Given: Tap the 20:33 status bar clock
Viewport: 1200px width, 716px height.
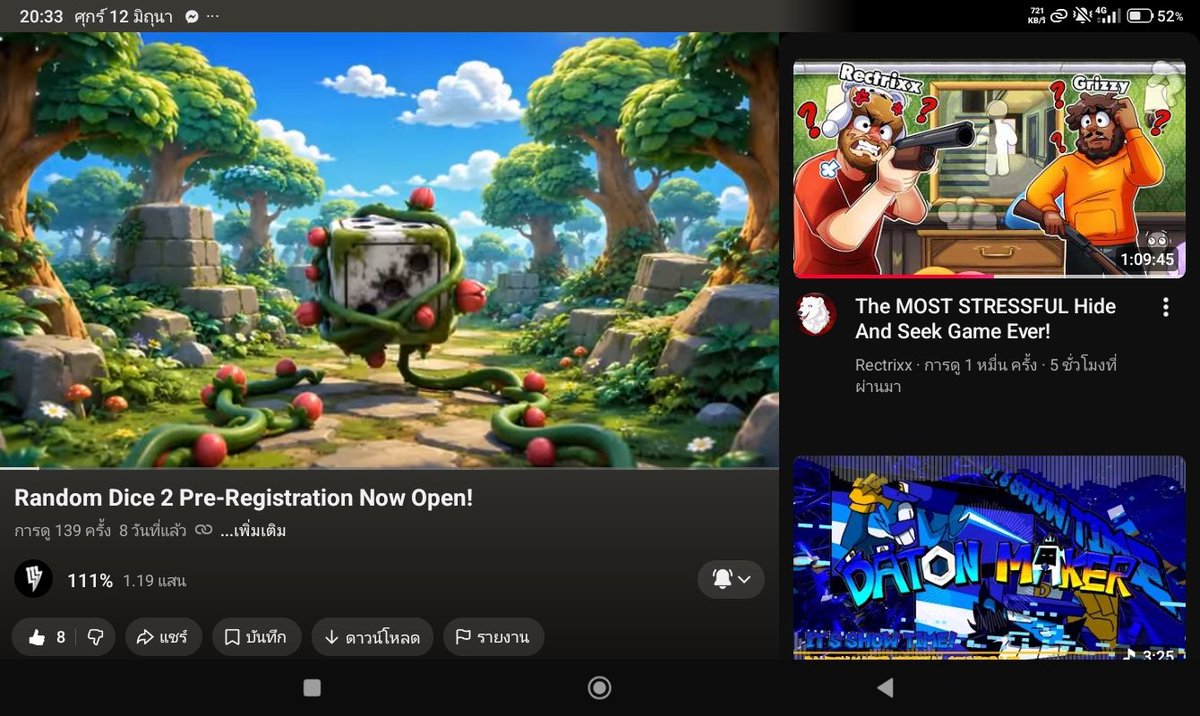Looking at the screenshot, I should [x=41, y=16].
